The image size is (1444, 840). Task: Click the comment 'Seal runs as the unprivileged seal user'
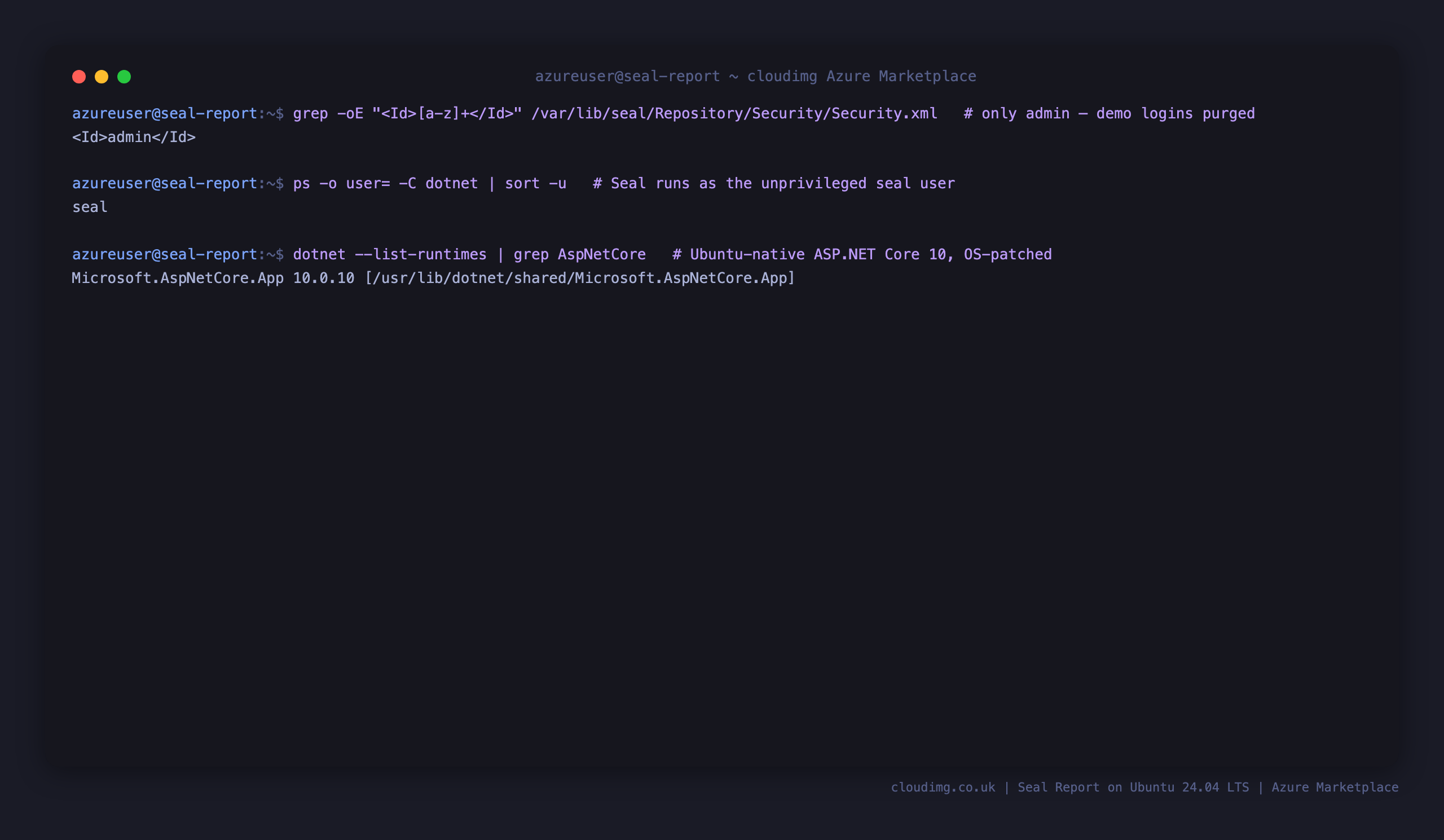[773, 183]
